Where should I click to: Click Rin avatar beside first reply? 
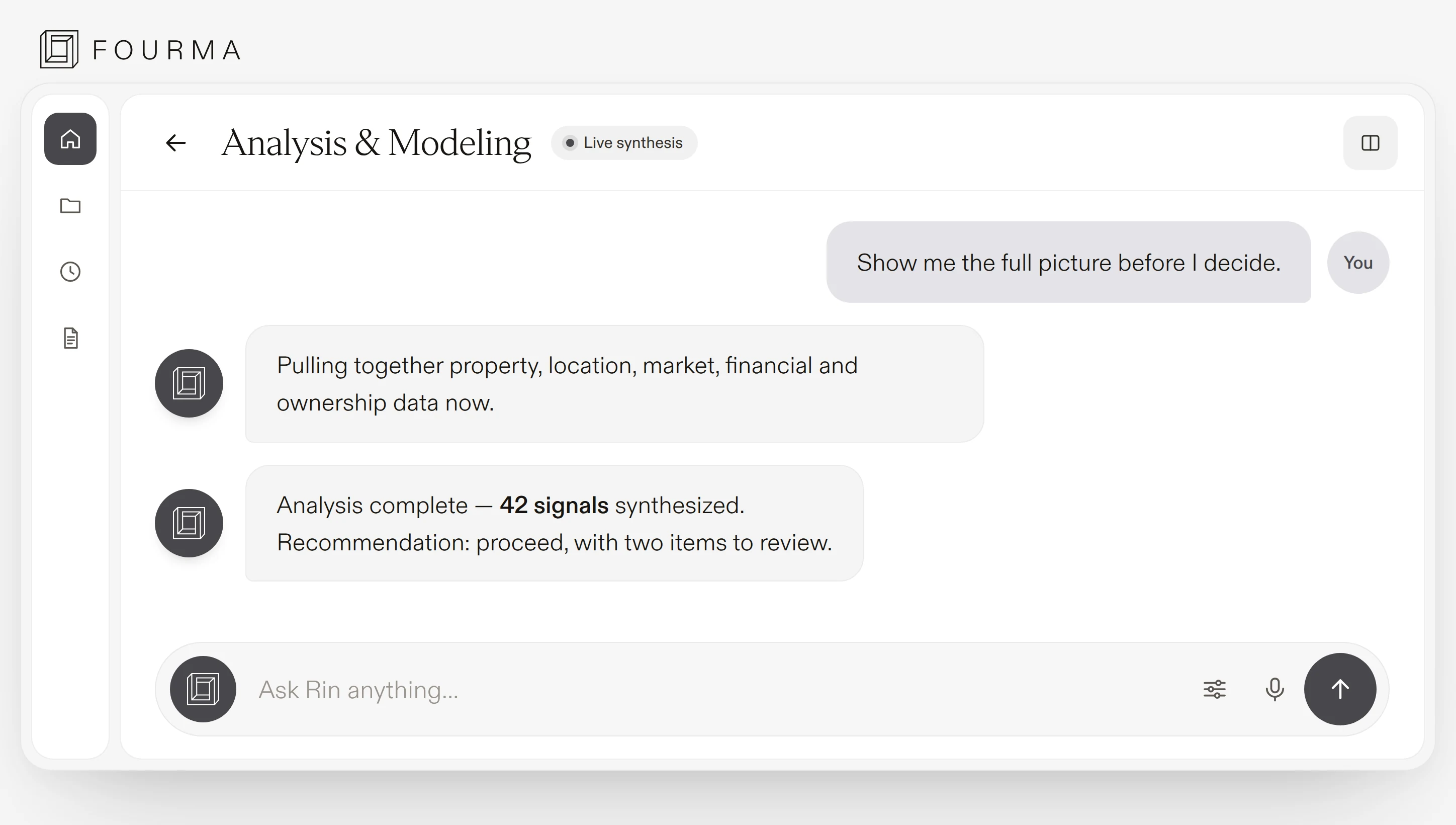click(x=189, y=384)
